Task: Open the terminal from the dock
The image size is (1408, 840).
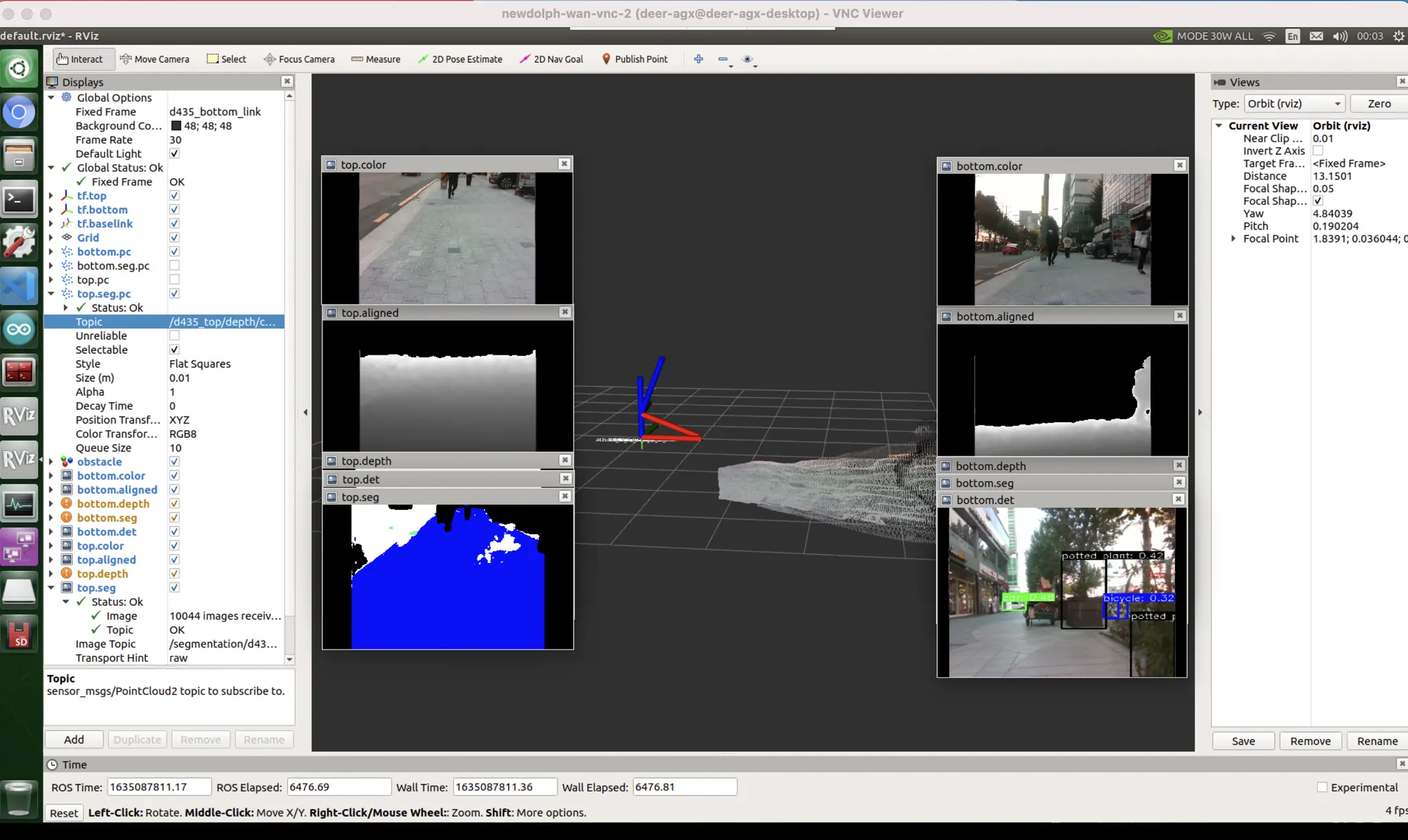Action: pos(19,201)
